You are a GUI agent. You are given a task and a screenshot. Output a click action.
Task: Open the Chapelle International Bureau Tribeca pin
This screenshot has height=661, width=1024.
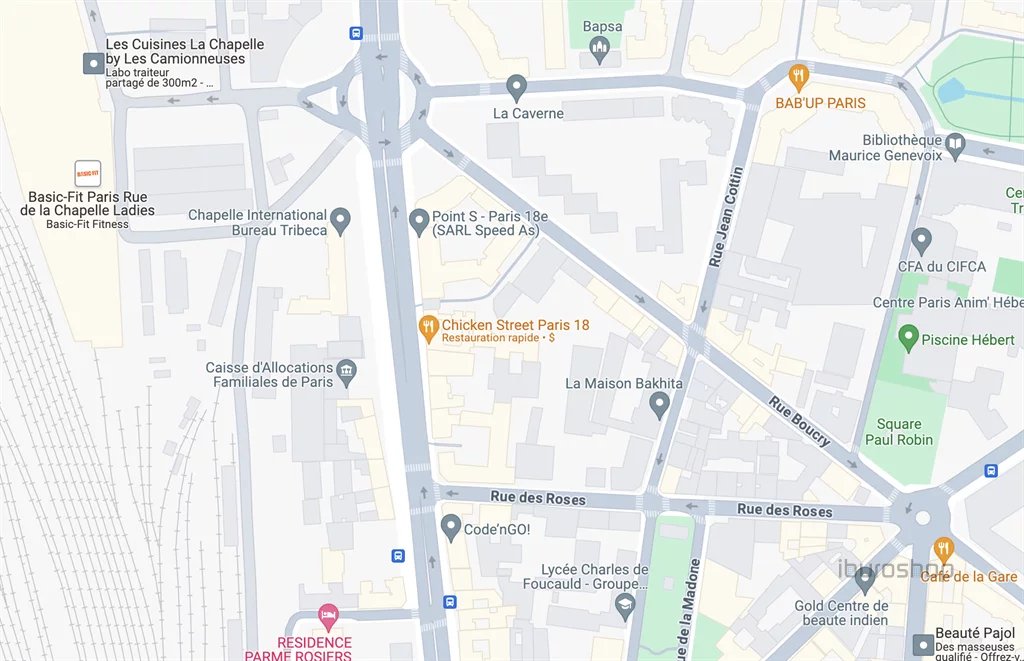coord(340,221)
